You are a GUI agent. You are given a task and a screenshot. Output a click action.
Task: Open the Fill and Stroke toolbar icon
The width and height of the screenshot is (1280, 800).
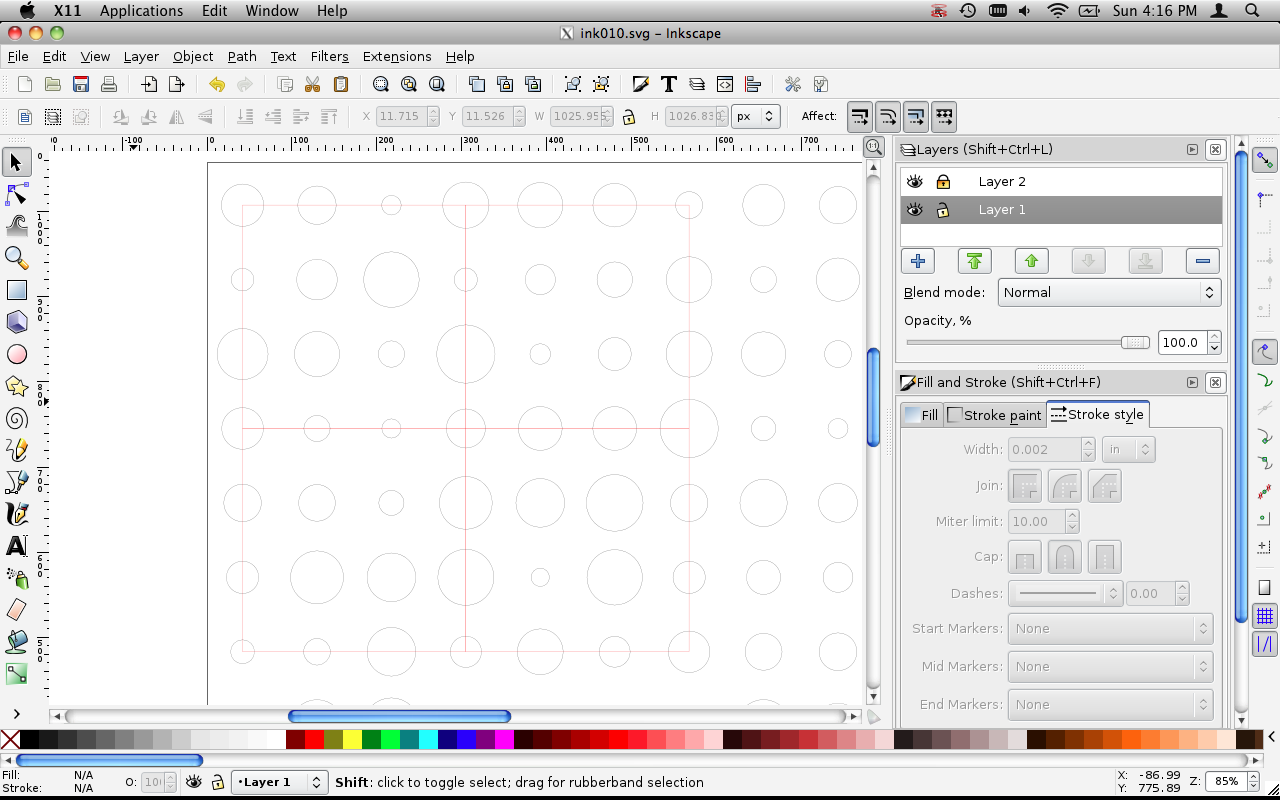(641, 84)
